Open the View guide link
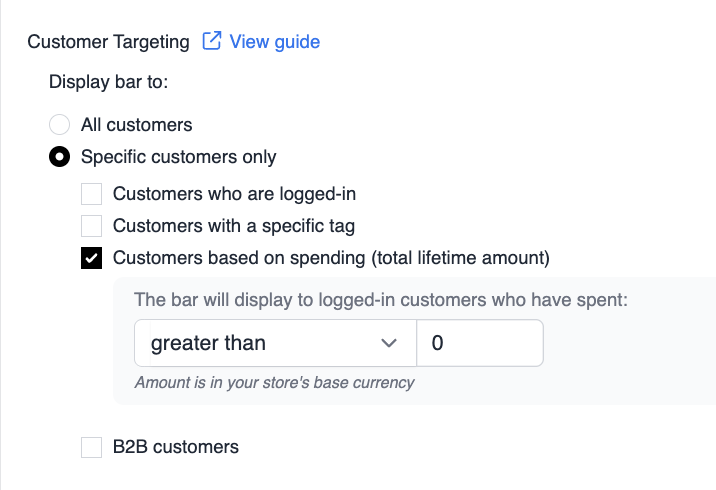This screenshot has height=490, width=716. point(274,42)
